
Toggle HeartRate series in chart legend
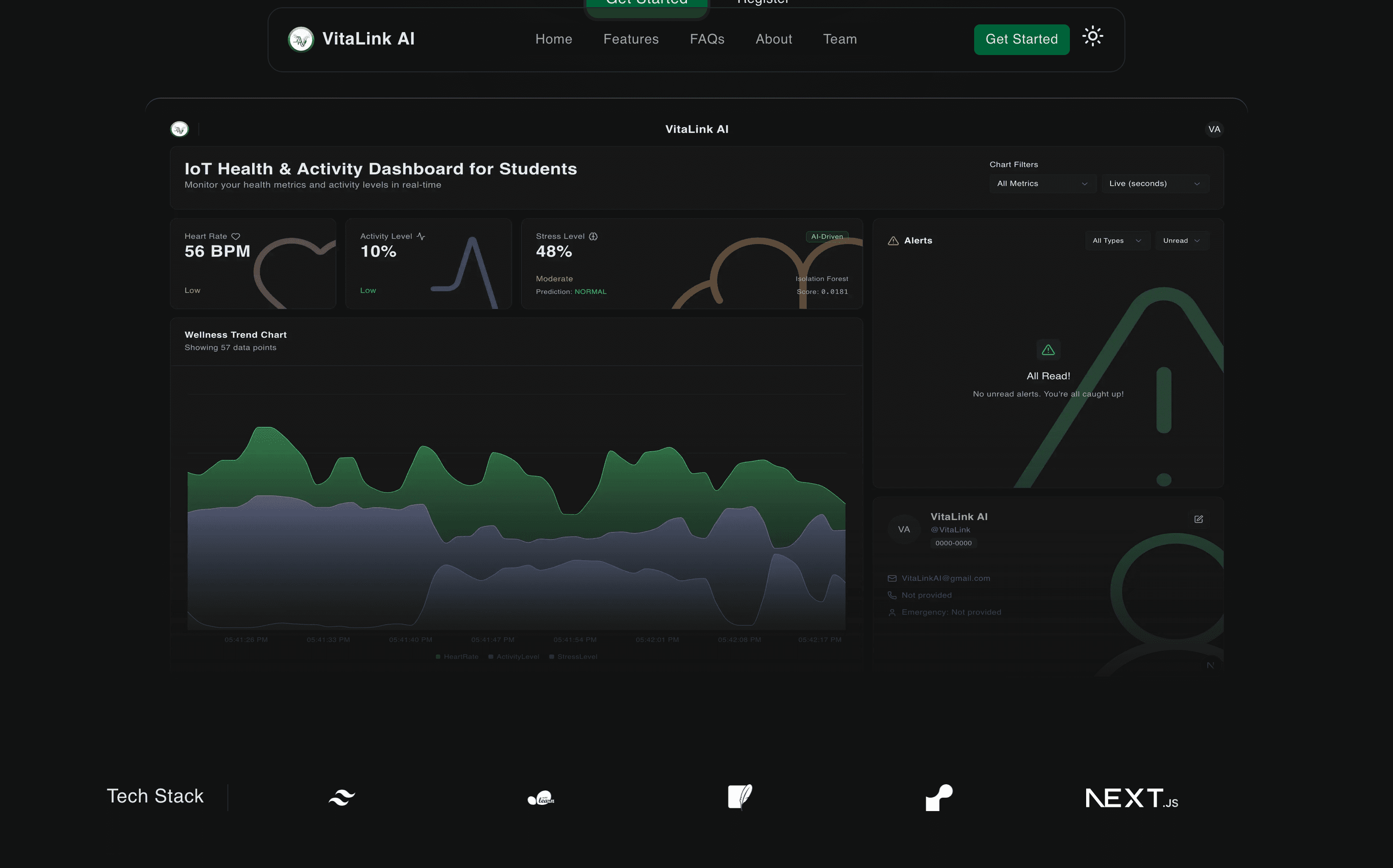[457, 657]
